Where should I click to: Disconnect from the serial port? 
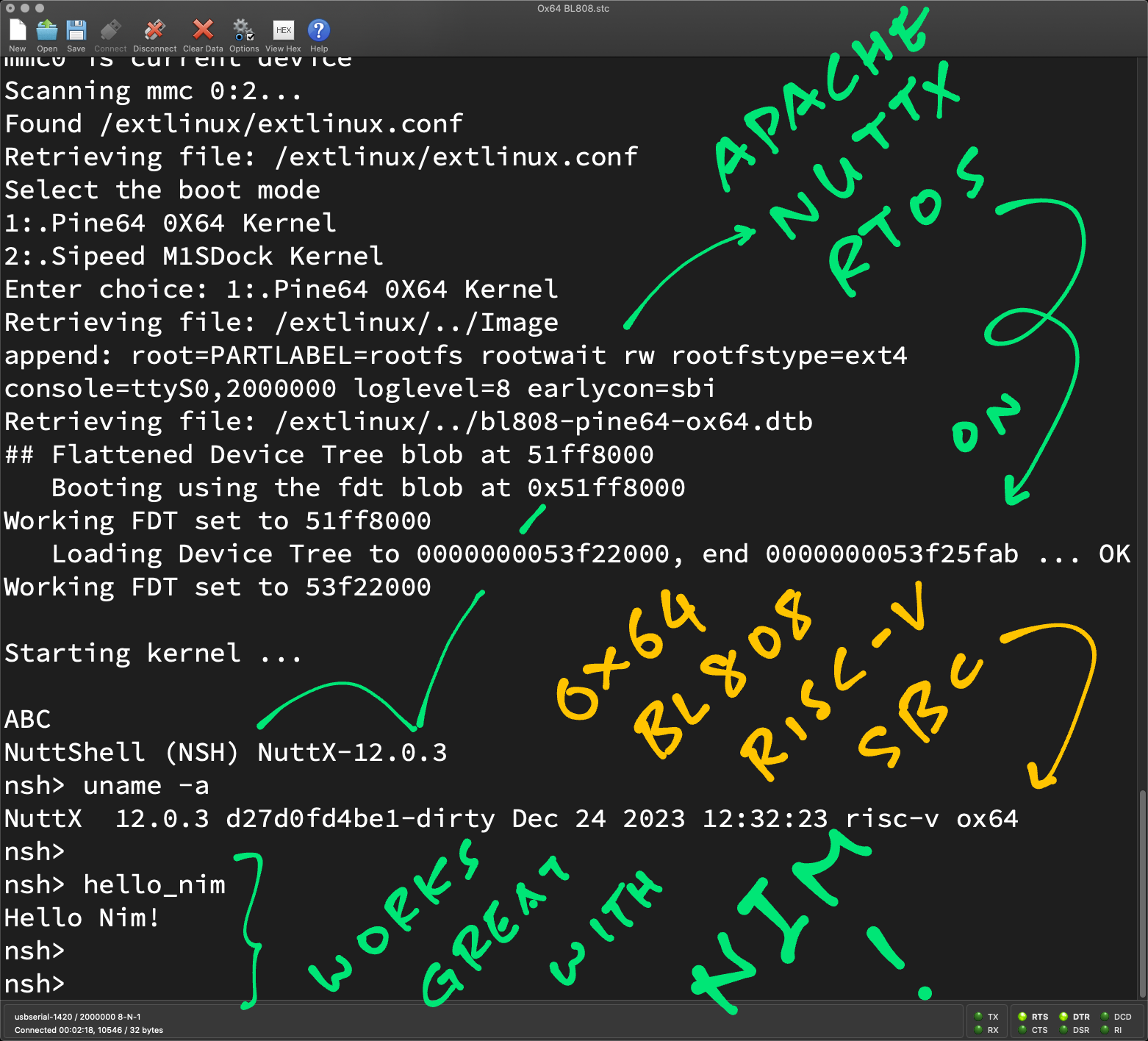point(154,31)
